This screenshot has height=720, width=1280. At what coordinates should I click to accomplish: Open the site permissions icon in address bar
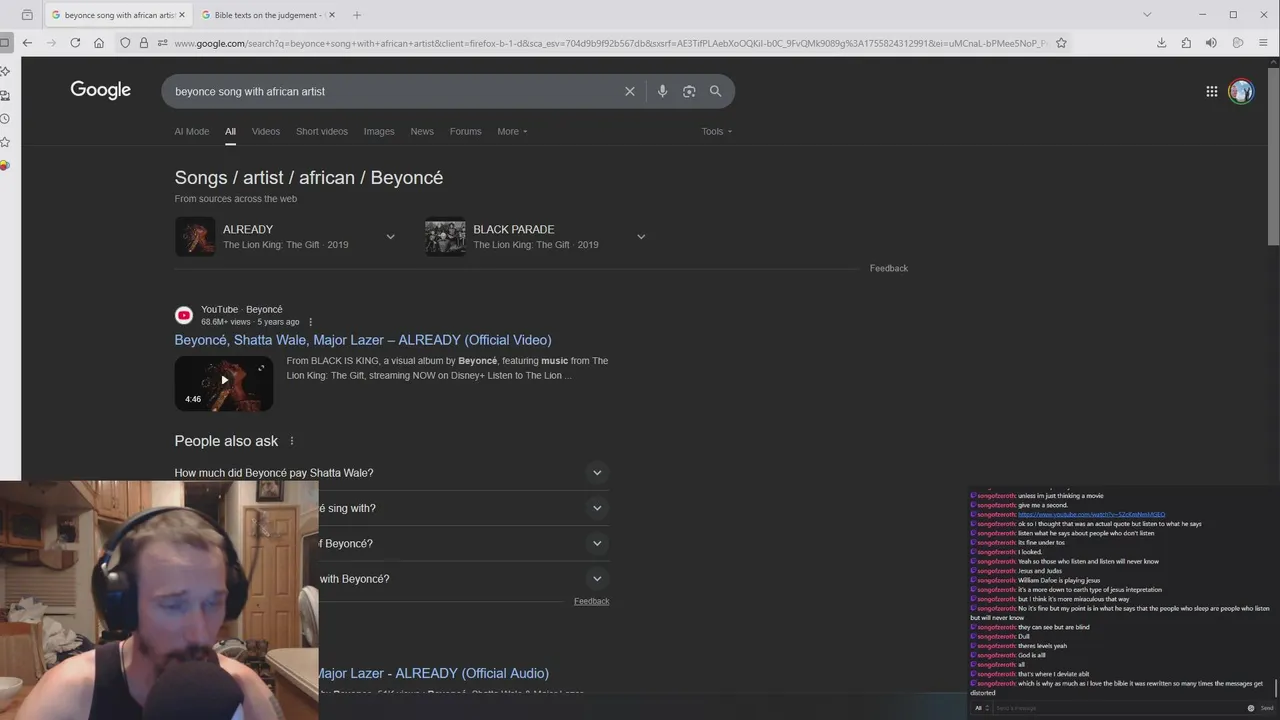pyautogui.click(x=162, y=43)
